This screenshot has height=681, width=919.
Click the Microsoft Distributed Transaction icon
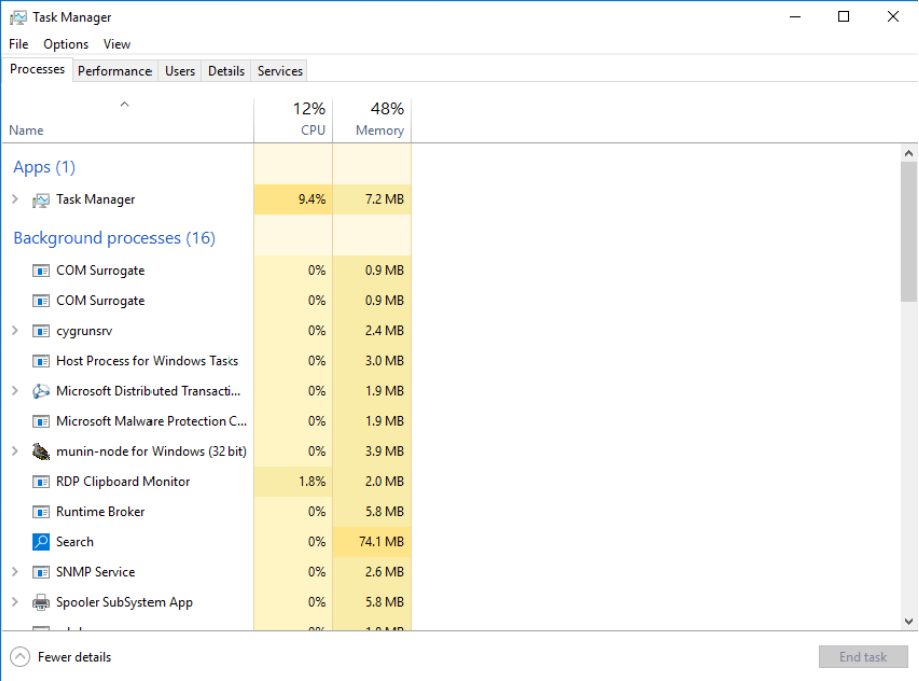40,391
